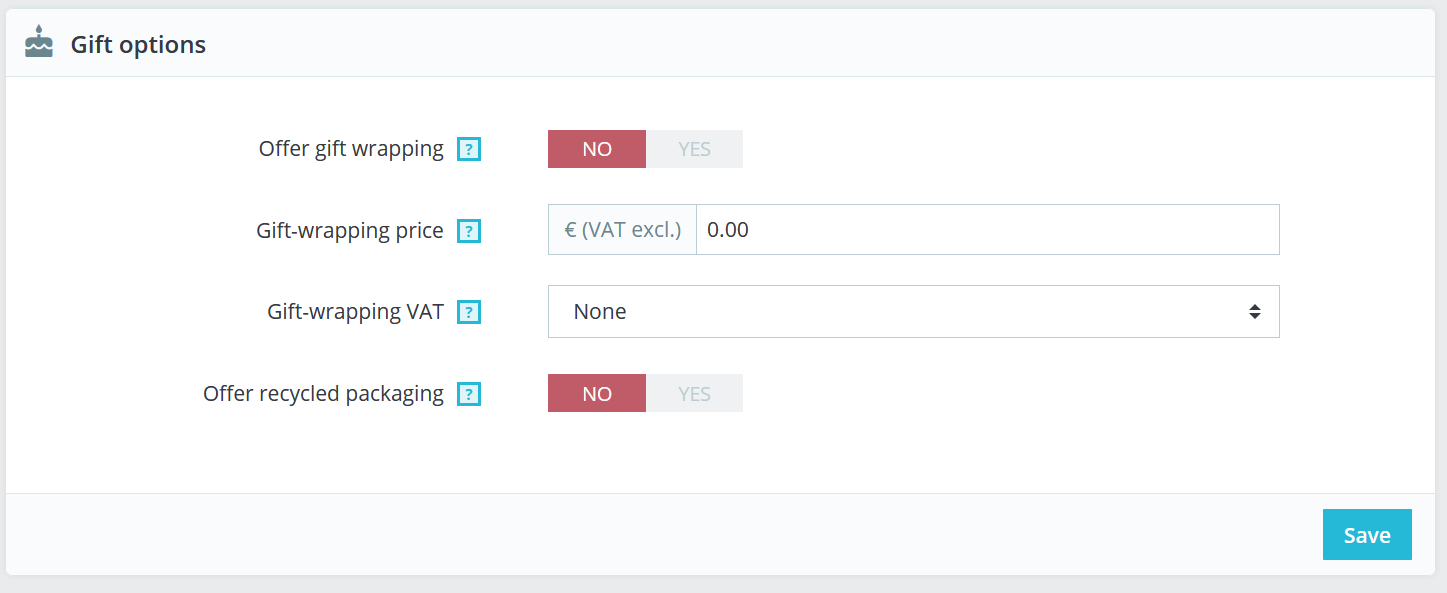Show help tooltip for Gift-wrapping VAT
Viewport: 1447px width, 593px height.
(469, 312)
